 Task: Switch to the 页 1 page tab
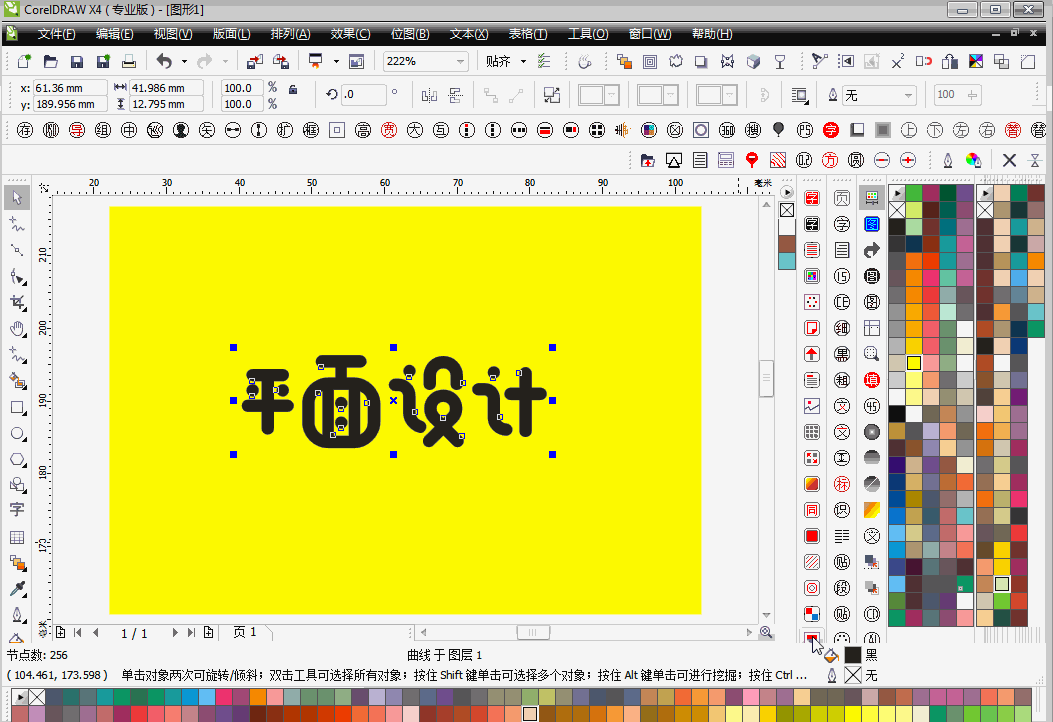[245, 632]
